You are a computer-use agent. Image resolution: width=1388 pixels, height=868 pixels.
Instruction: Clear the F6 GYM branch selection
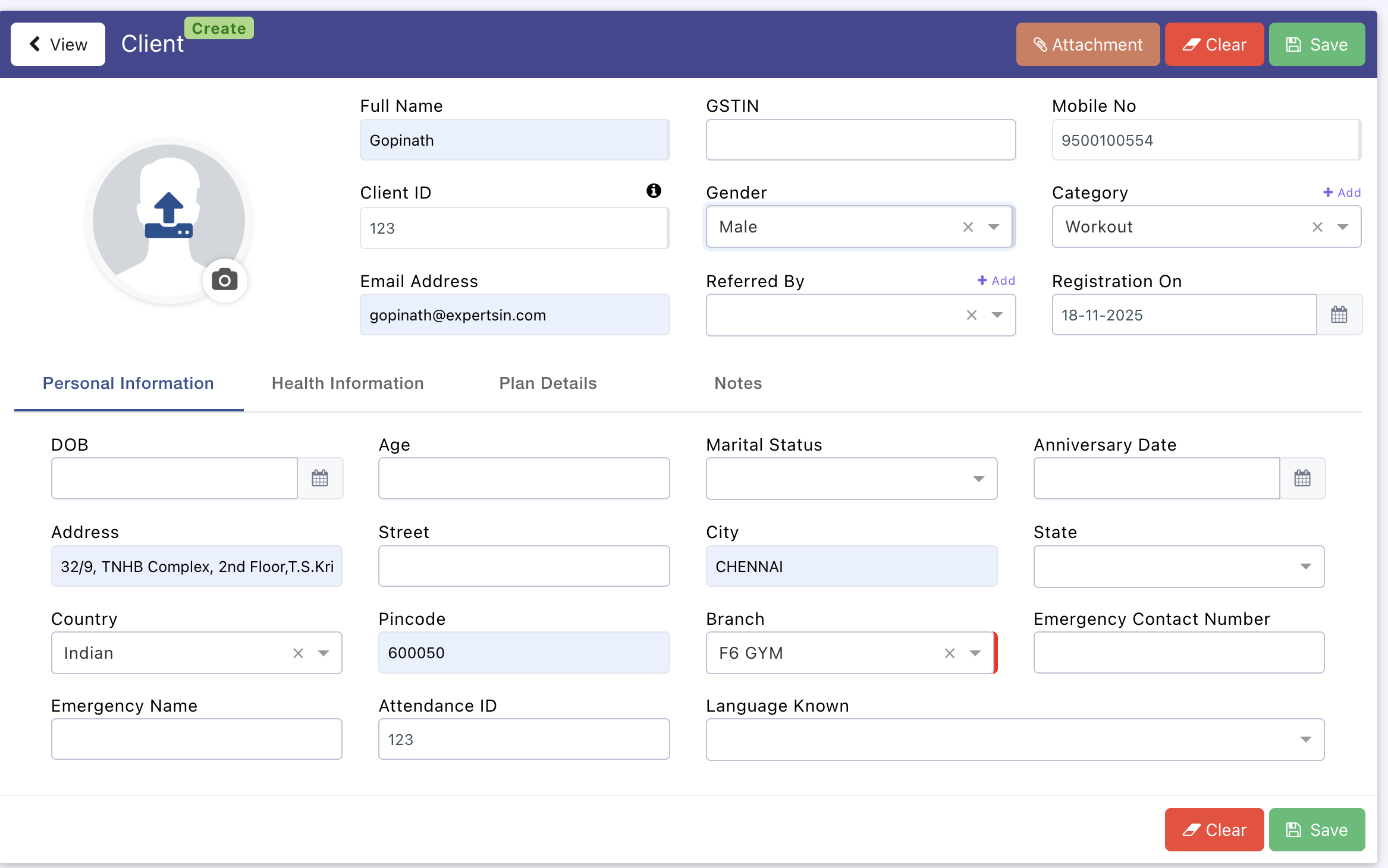click(x=949, y=653)
